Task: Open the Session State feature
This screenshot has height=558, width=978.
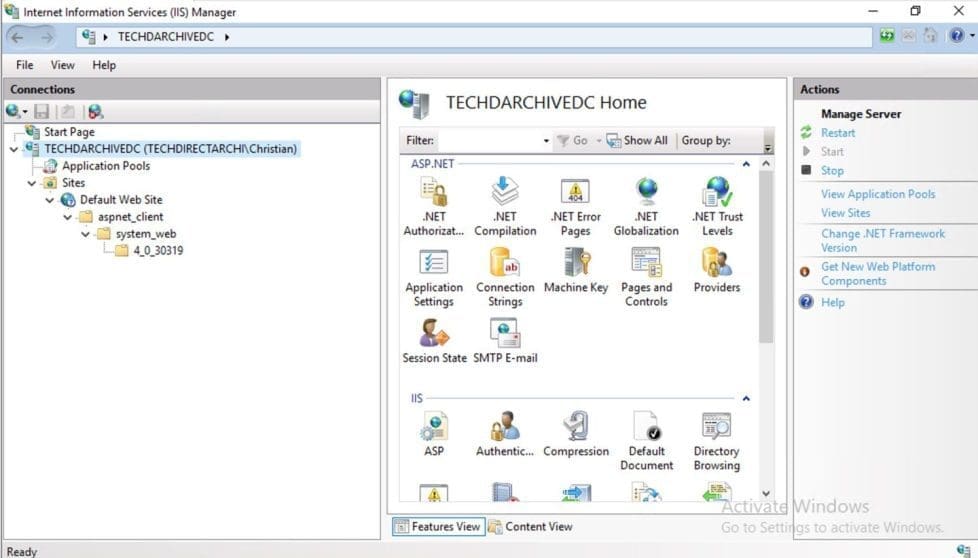Action: 434,341
